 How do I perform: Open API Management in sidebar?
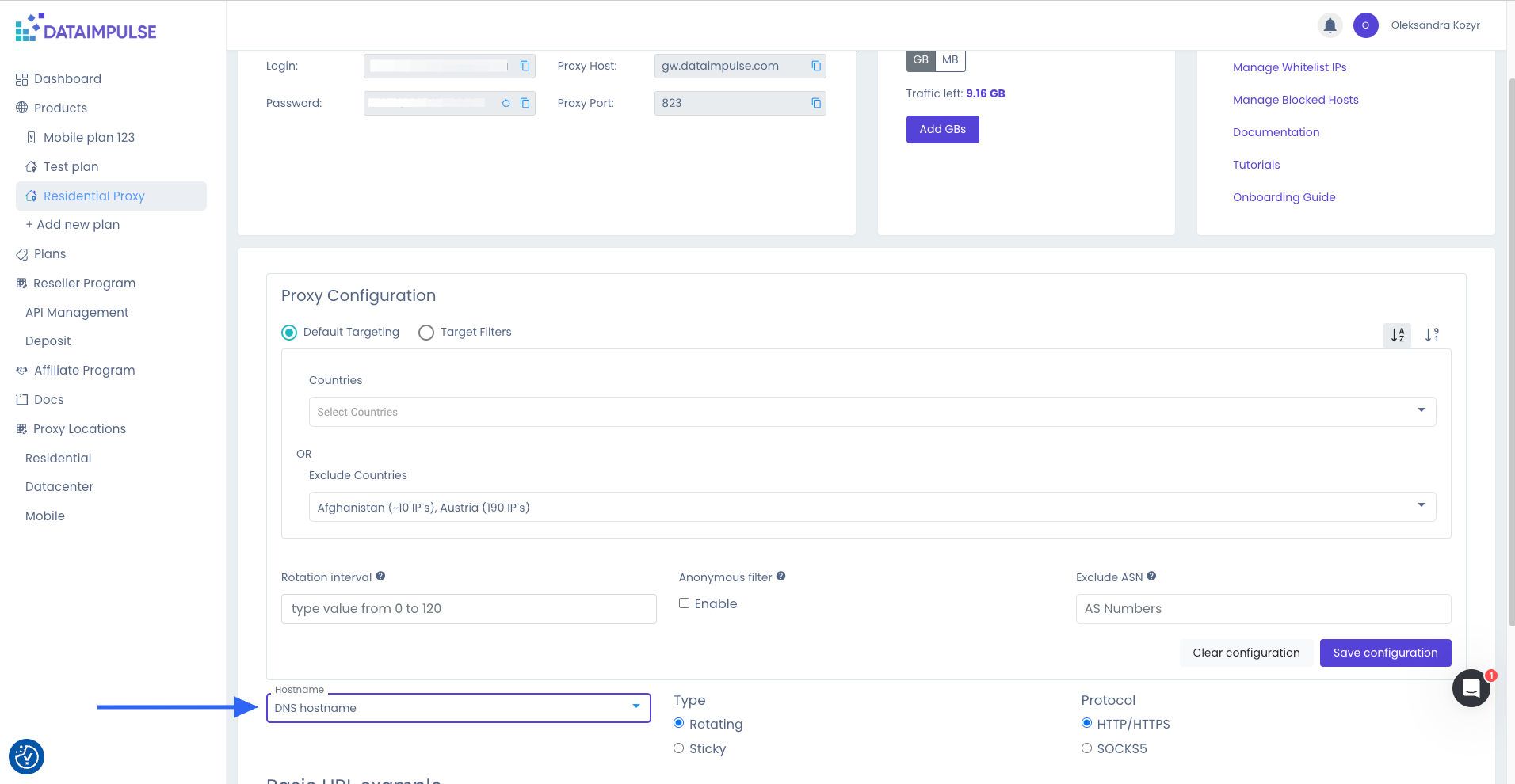(77, 313)
